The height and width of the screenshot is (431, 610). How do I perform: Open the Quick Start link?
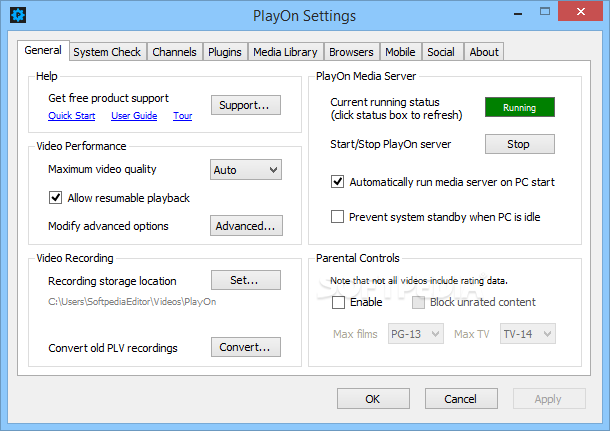72,116
